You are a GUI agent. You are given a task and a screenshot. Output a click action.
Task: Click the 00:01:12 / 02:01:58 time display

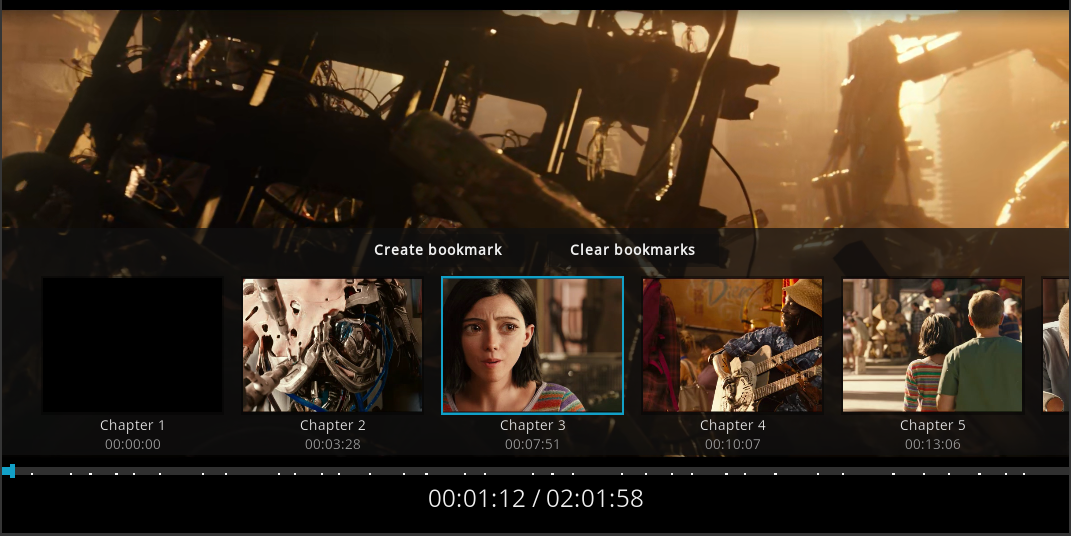click(x=536, y=498)
